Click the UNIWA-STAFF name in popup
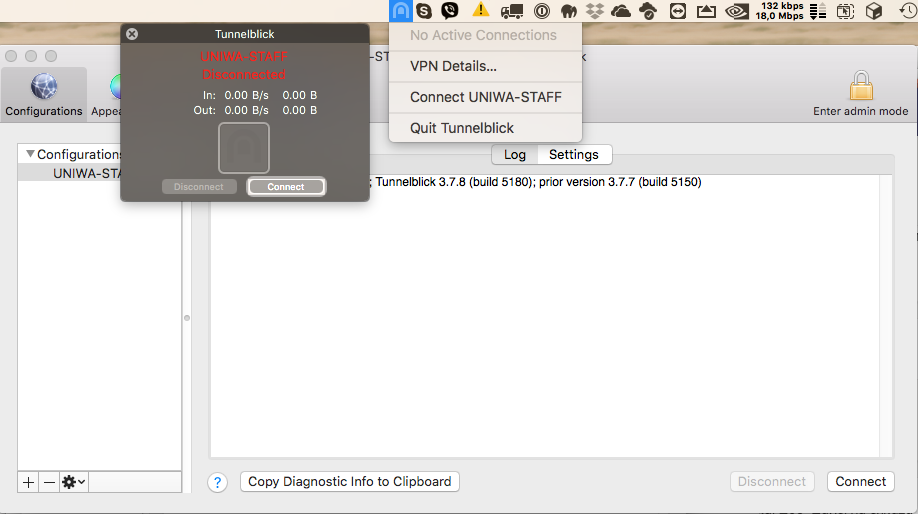The height and width of the screenshot is (514, 918). coord(244,57)
